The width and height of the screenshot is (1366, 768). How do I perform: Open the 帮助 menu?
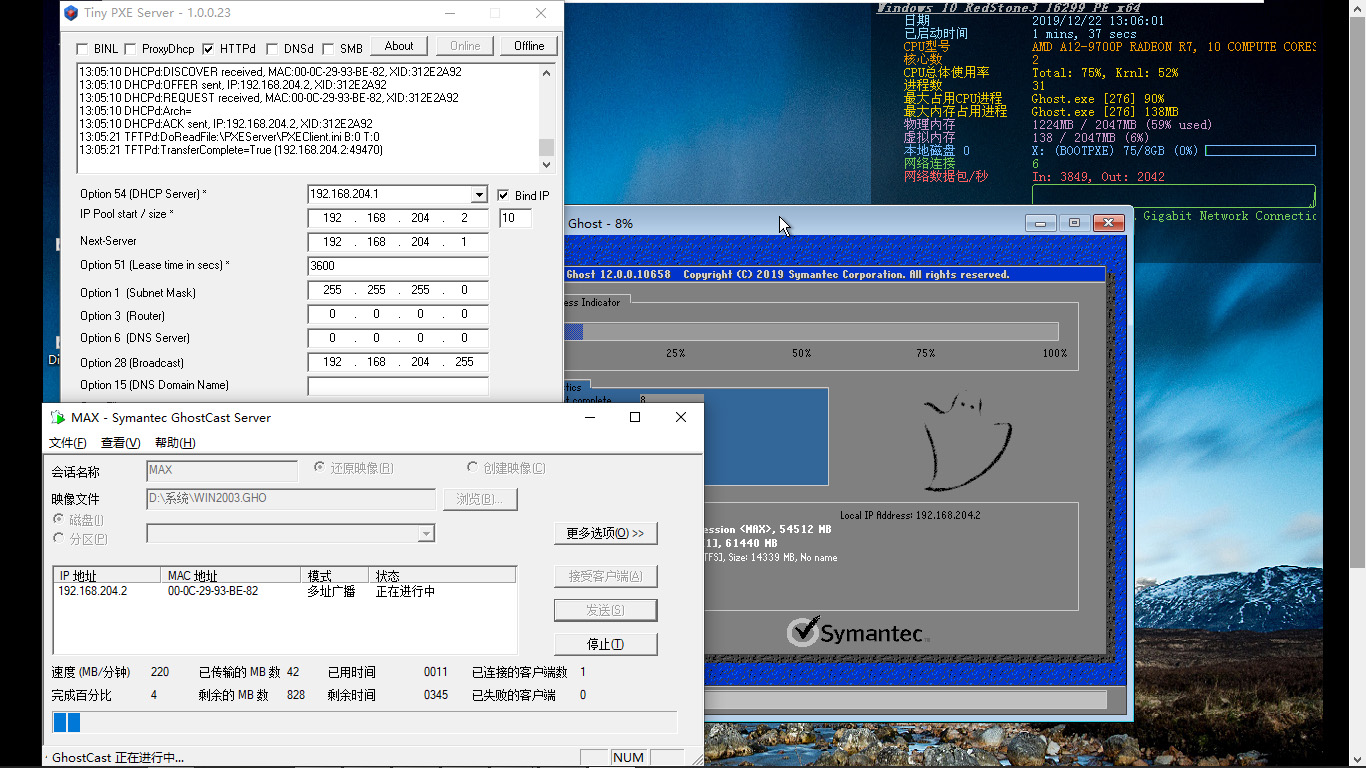(x=175, y=442)
